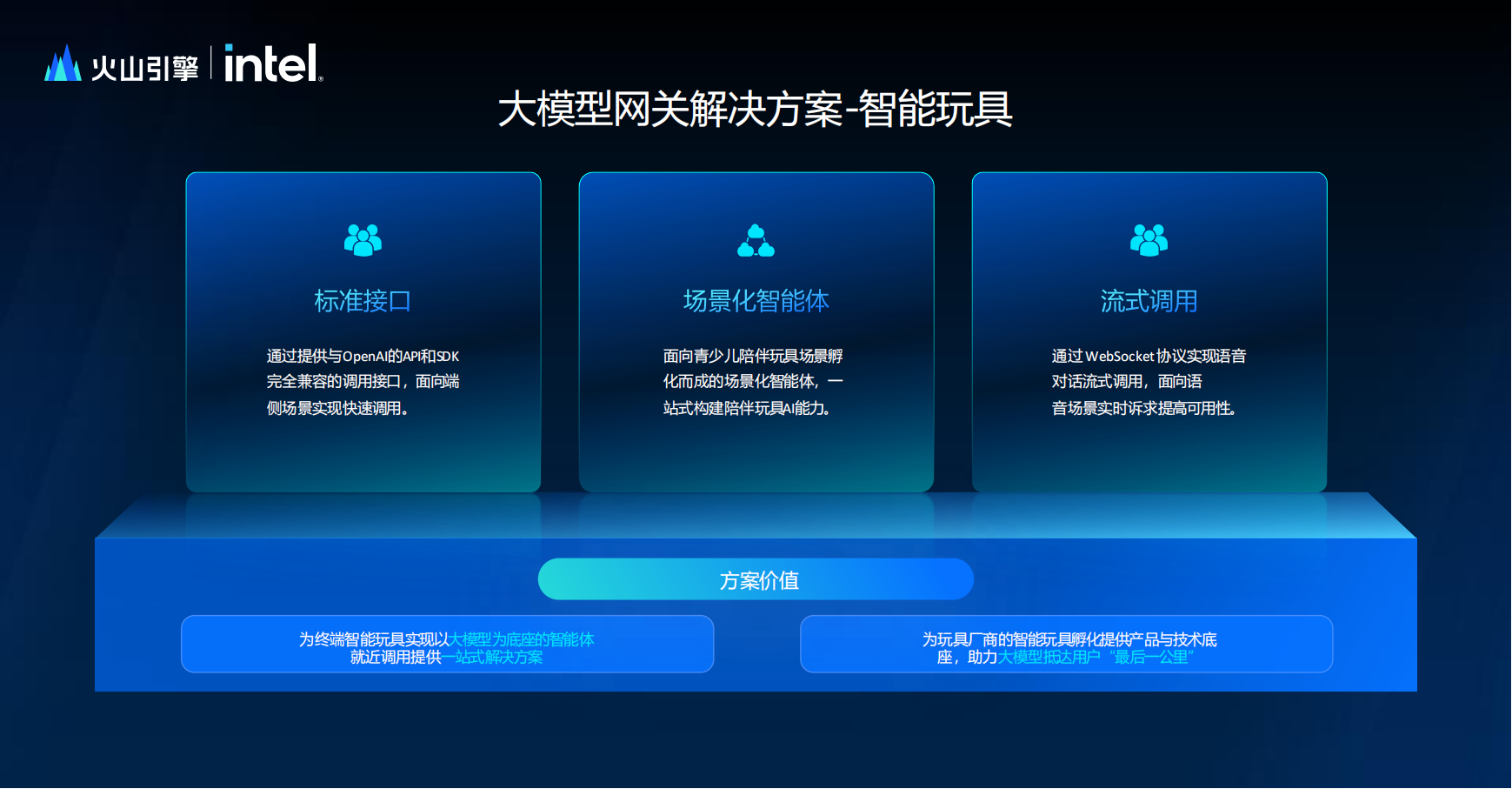Click the line 完全兼容的调用接口，面向端

coord(363,381)
